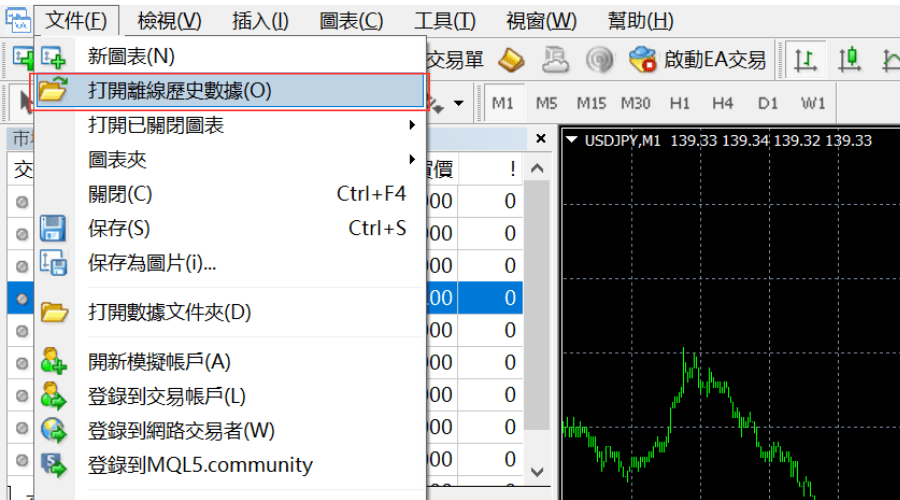Open the 圖表(C) menu
900x500 pixels.
click(351, 21)
